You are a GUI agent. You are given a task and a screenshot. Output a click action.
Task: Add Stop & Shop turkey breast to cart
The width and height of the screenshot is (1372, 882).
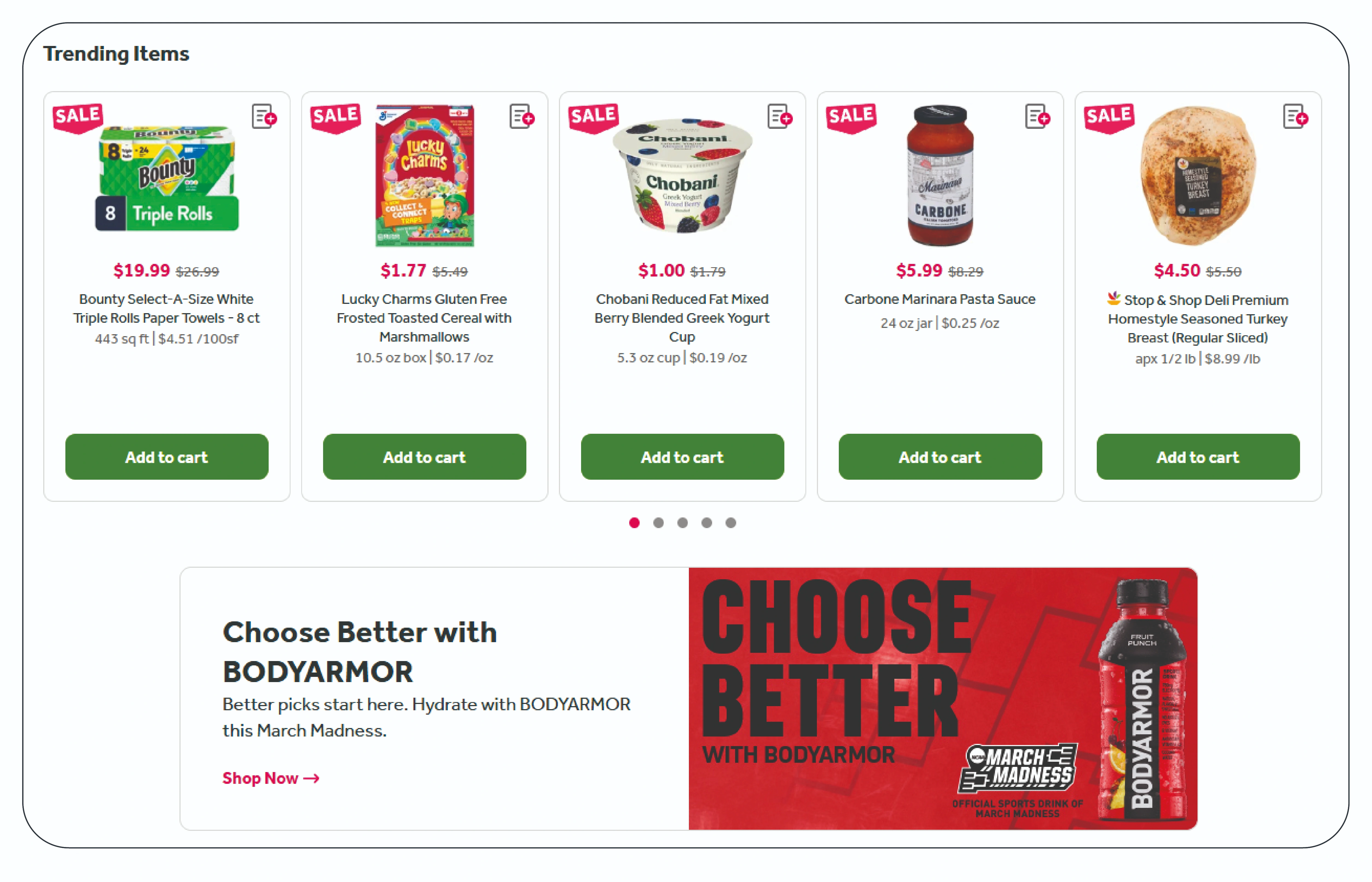(x=1198, y=456)
